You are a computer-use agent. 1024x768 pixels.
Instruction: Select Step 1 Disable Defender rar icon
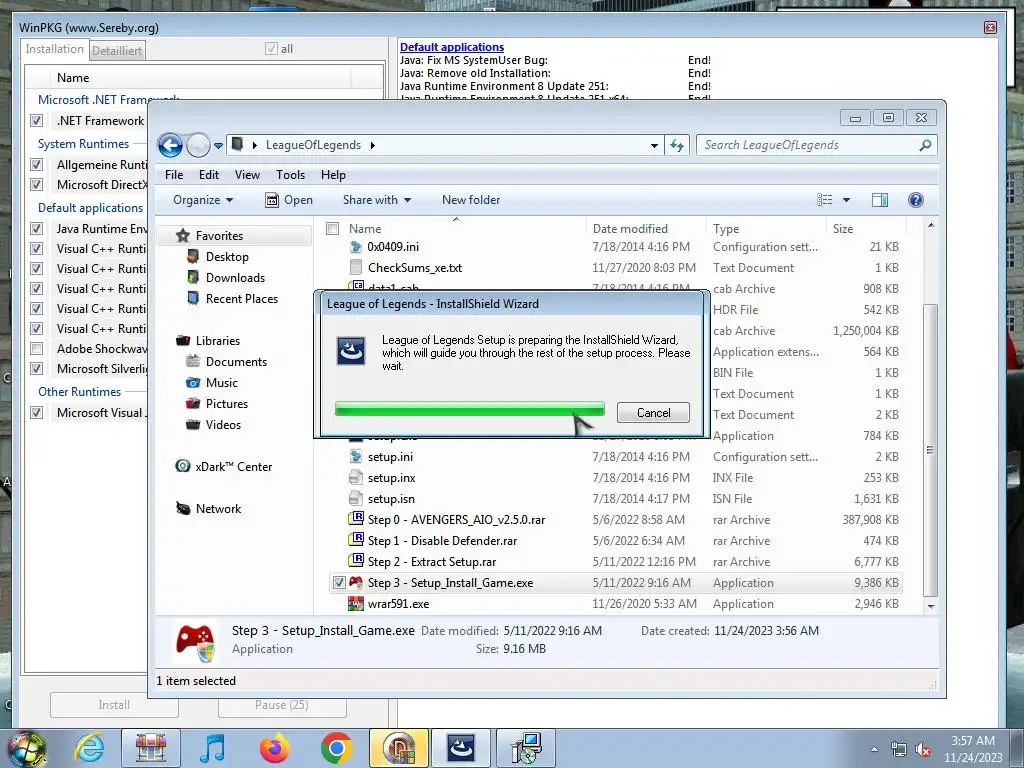point(356,540)
